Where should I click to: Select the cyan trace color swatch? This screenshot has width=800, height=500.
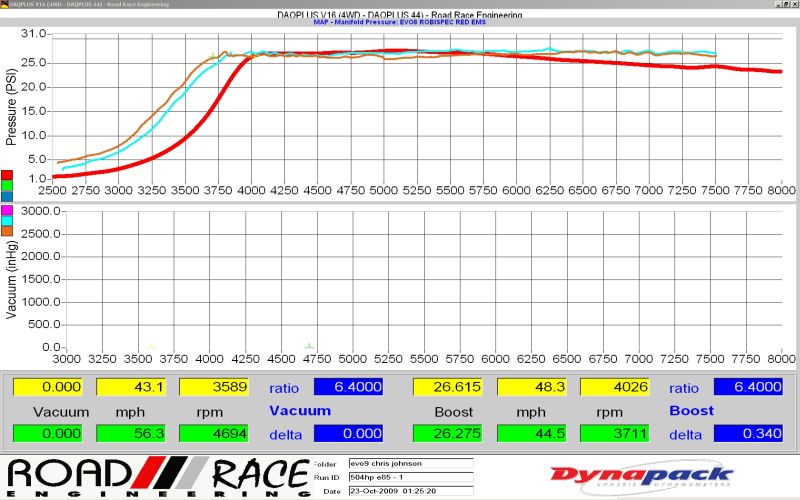click(x=7, y=220)
